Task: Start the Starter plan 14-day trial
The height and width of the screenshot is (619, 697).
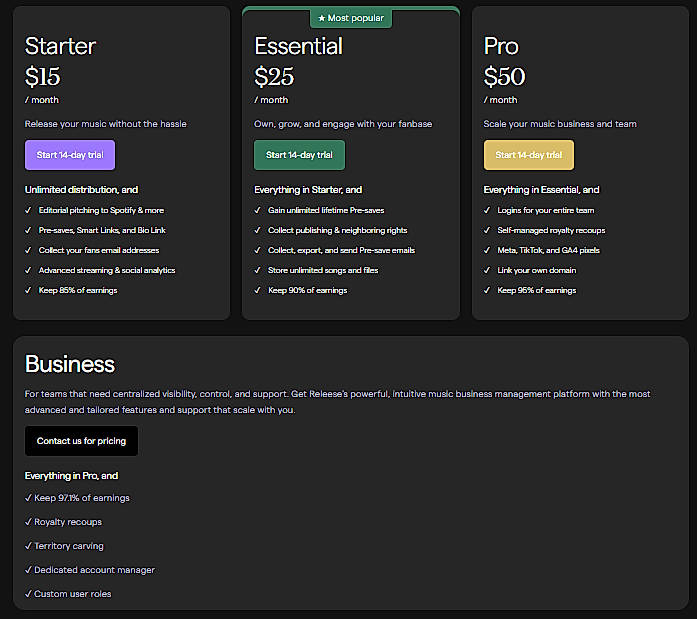Action: 70,155
